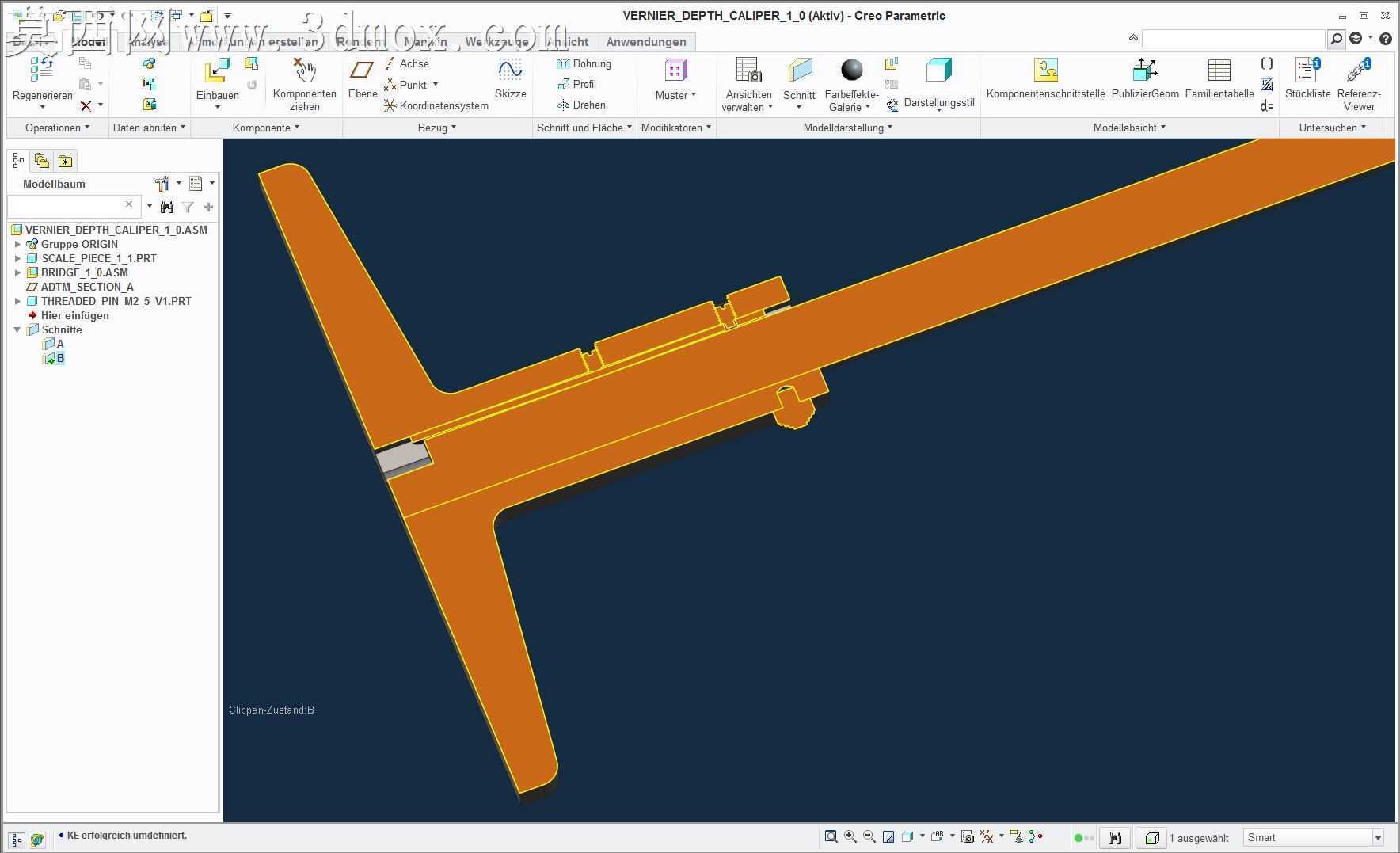Switch to the folder browser tab
The width and height of the screenshot is (1400, 853).
41,162
